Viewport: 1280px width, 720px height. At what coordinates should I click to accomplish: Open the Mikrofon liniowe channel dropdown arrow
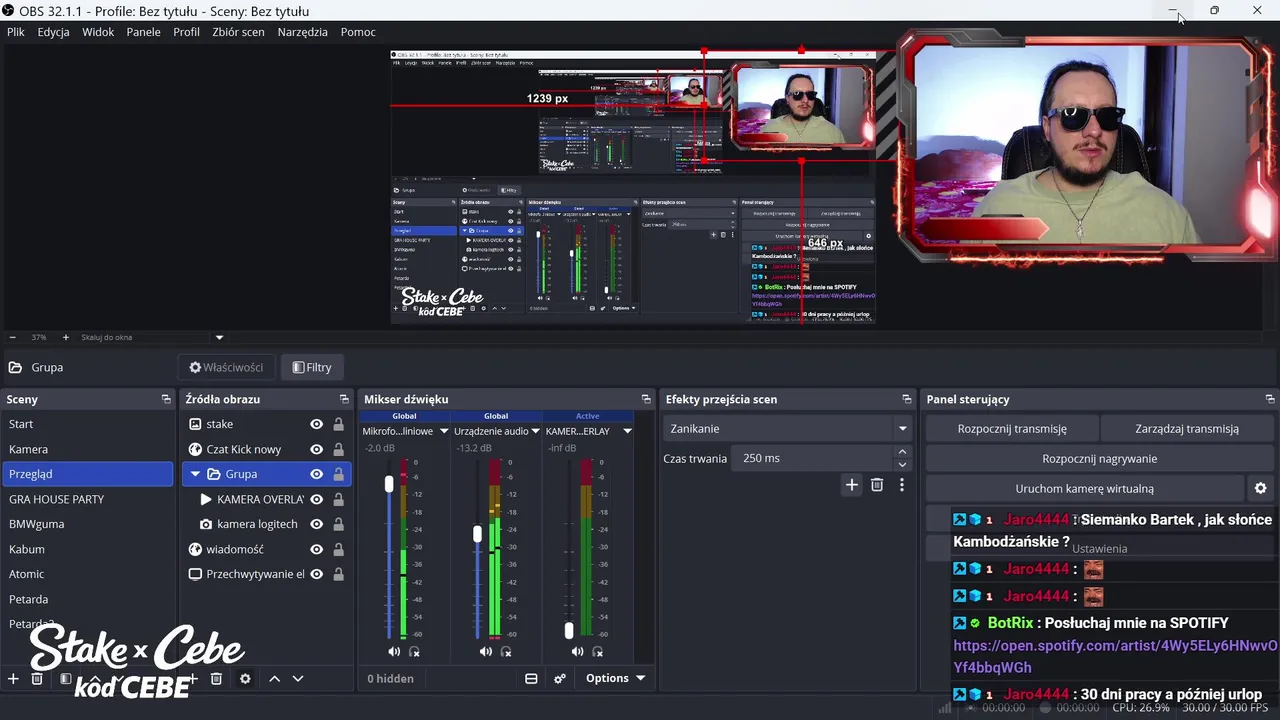click(444, 431)
